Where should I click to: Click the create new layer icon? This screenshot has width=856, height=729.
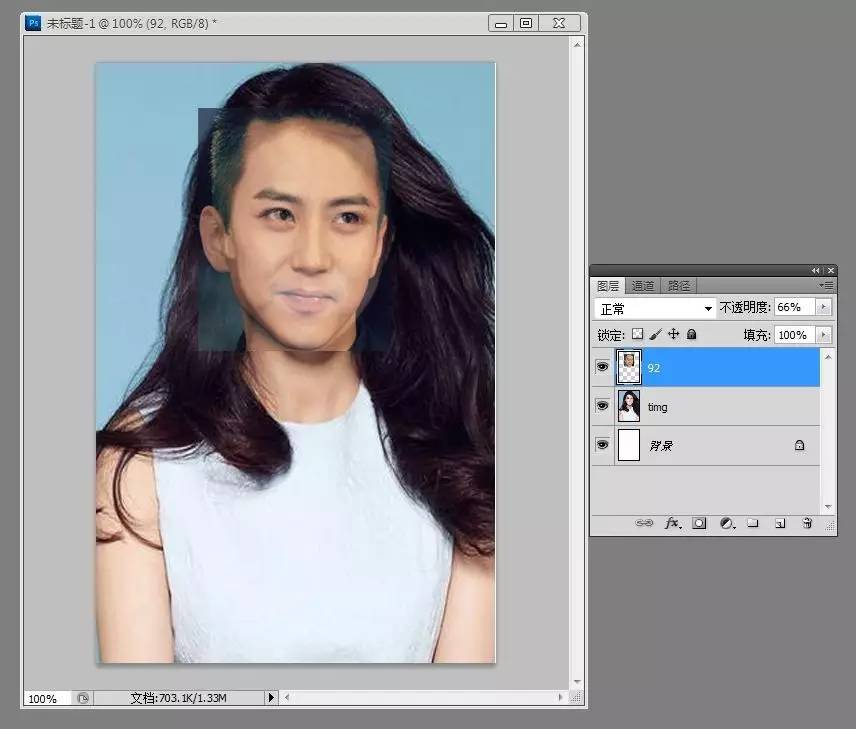[780, 523]
